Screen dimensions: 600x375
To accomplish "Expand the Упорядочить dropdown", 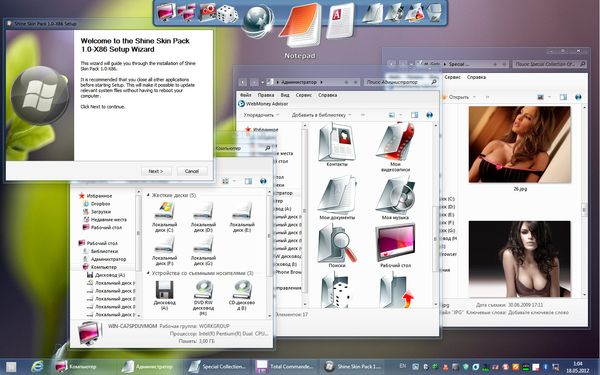I will pyautogui.click(x=262, y=115).
